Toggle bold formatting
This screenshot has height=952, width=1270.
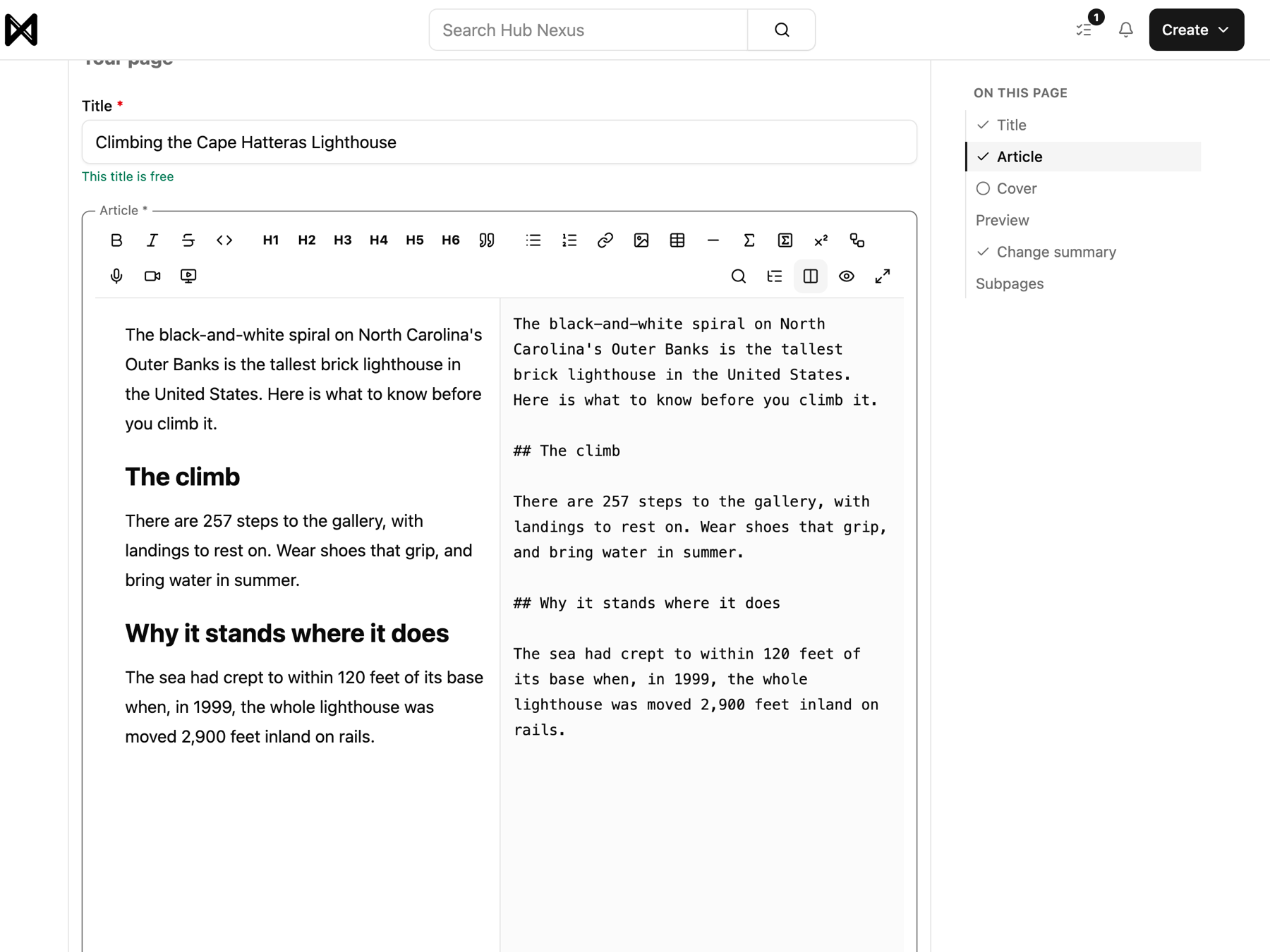point(116,240)
